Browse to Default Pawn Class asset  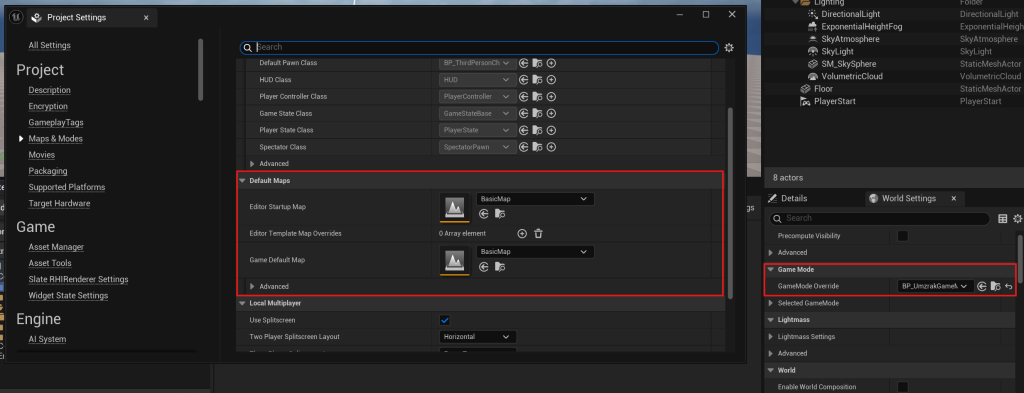[x=537, y=63]
